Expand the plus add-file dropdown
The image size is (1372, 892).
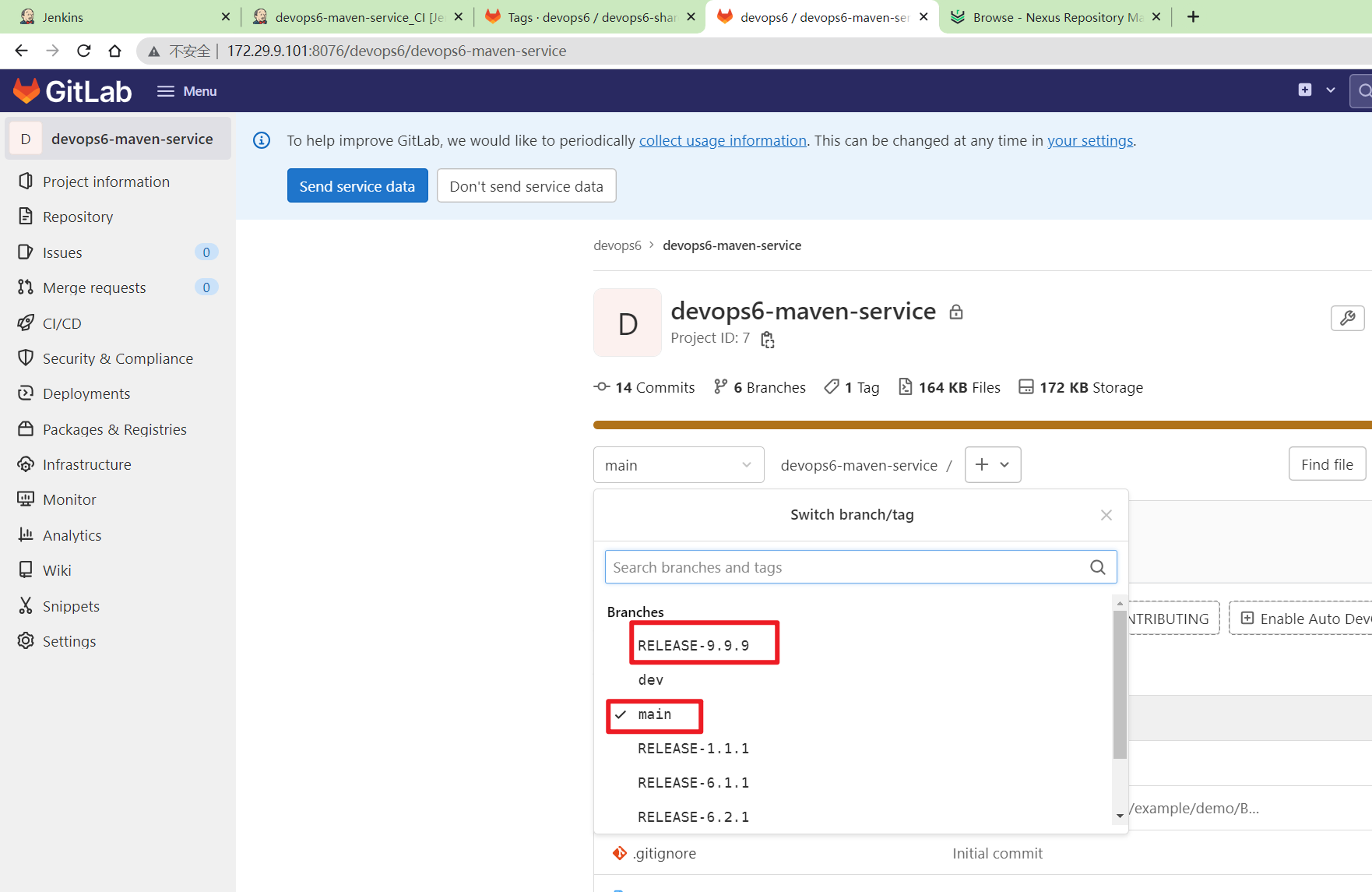pyautogui.click(x=993, y=465)
